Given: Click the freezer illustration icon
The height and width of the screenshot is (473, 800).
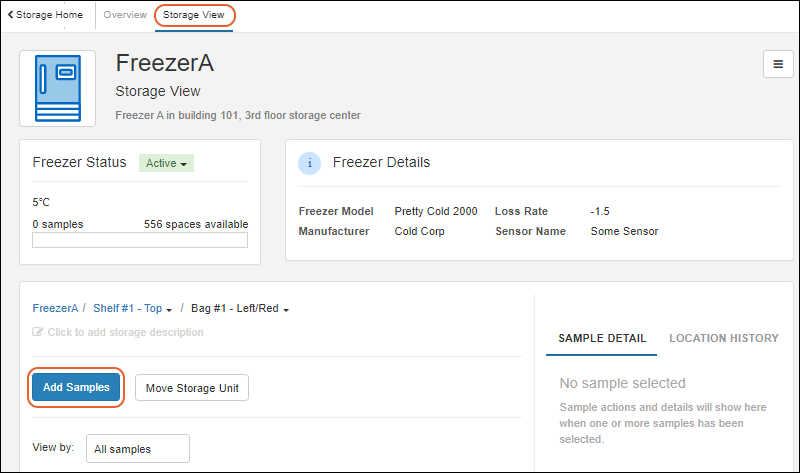Looking at the screenshot, I should pos(58,89).
